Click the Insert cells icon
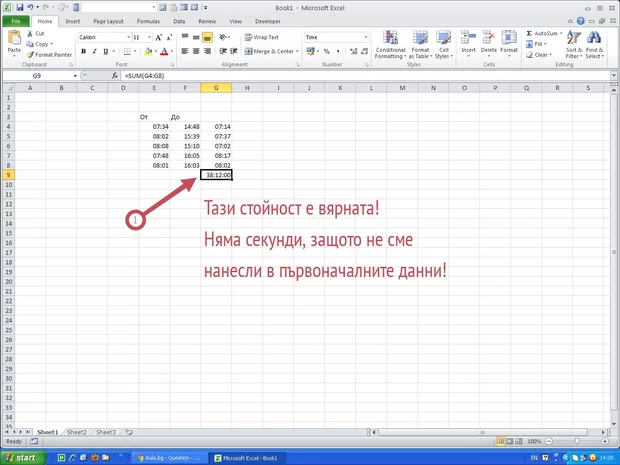The height and width of the screenshot is (465, 620). tap(468, 38)
